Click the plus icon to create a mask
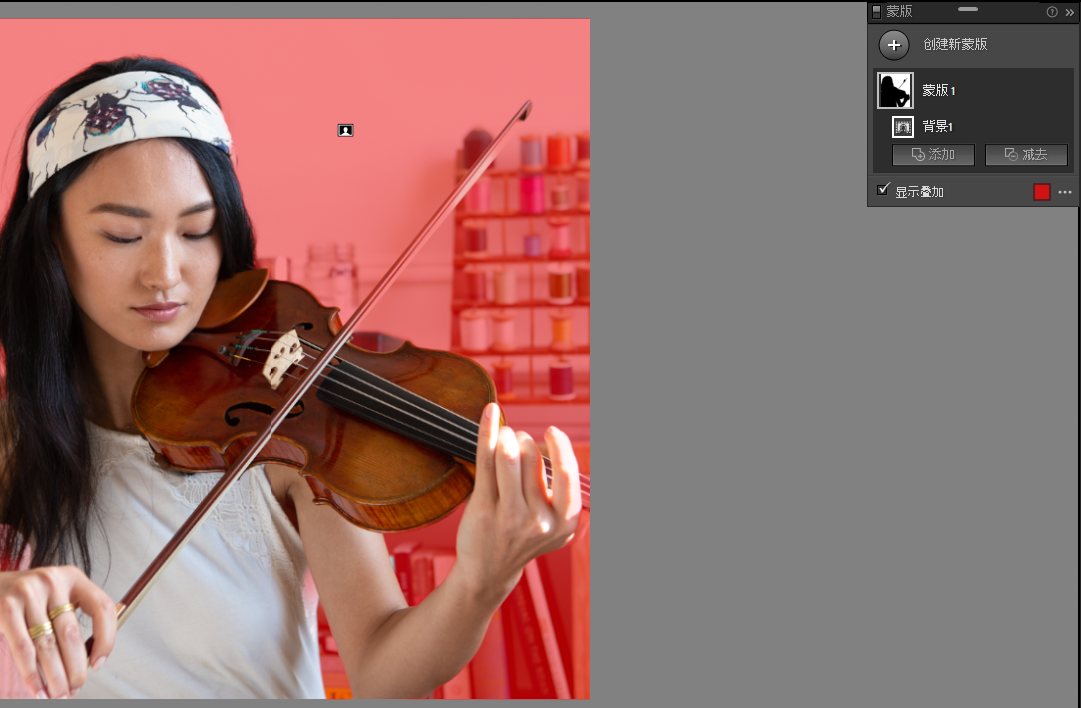The height and width of the screenshot is (708, 1081). [894, 45]
